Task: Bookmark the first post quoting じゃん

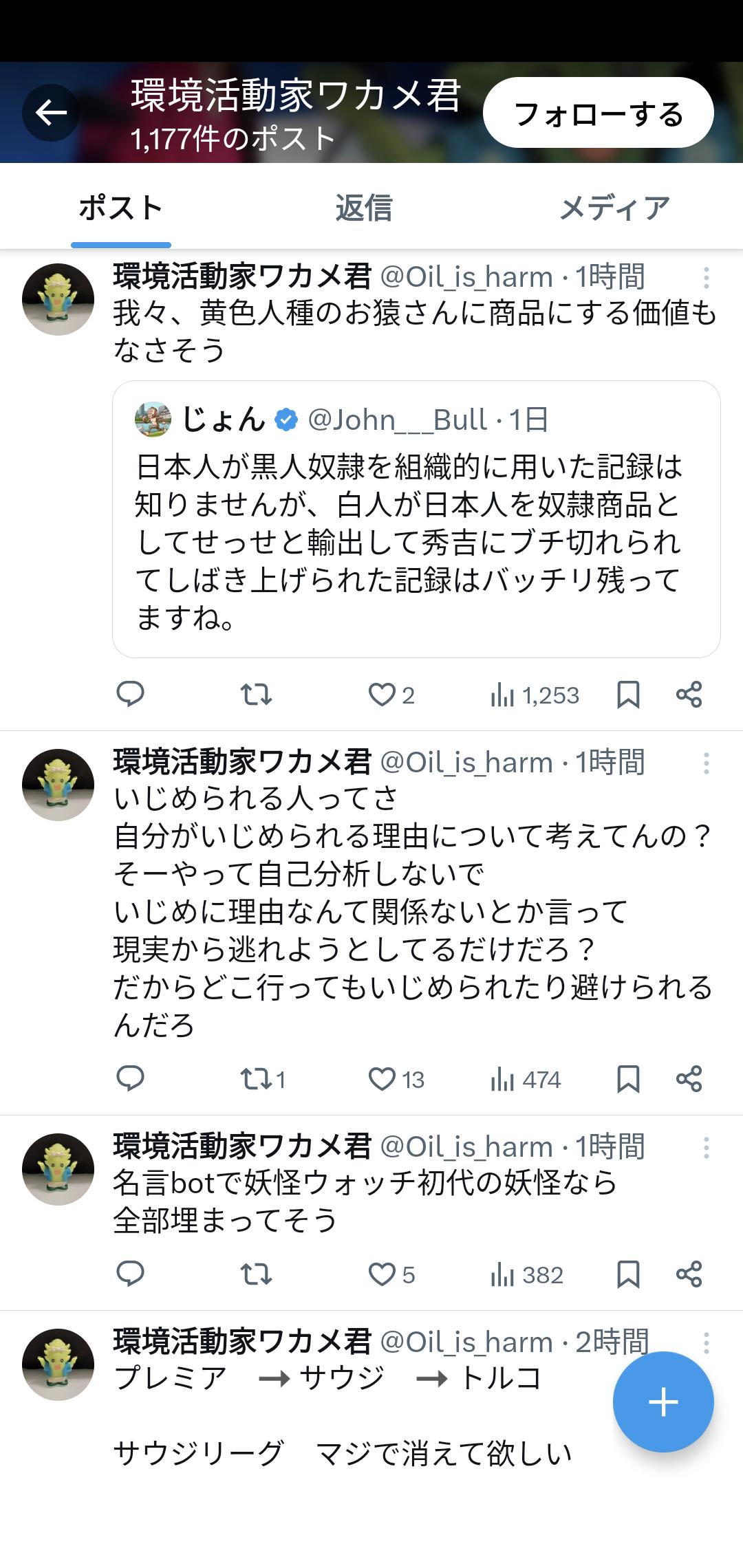Action: [x=628, y=695]
